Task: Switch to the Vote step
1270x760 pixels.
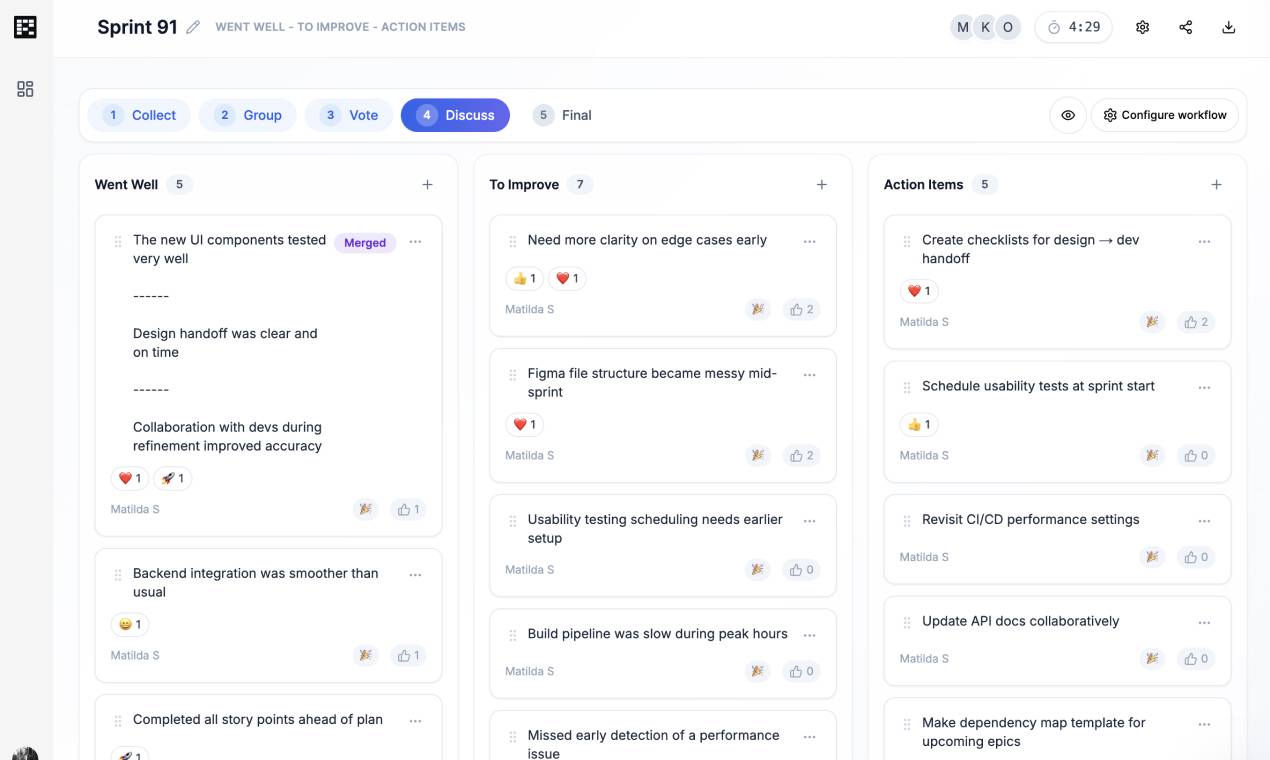Action: [x=349, y=115]
